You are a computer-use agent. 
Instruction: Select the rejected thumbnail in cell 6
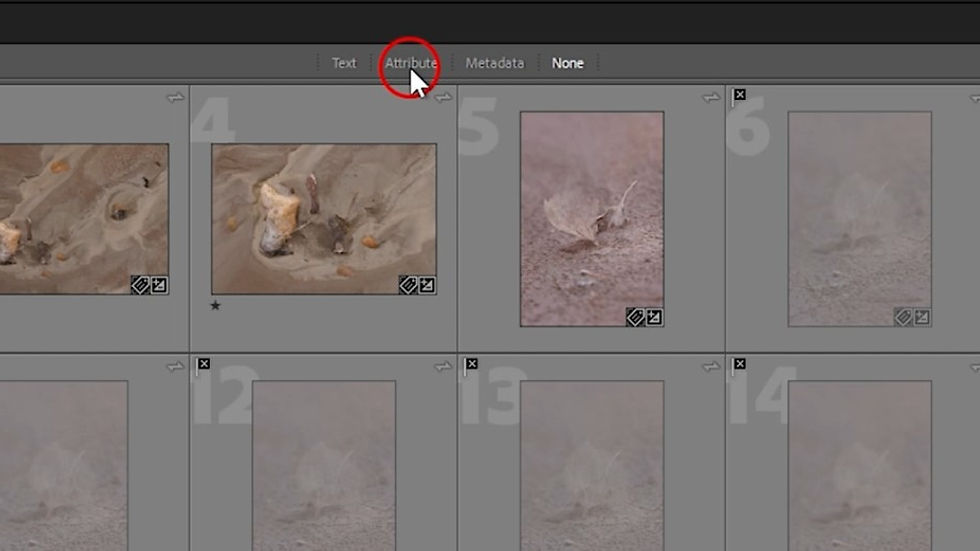tap(859, 219)
